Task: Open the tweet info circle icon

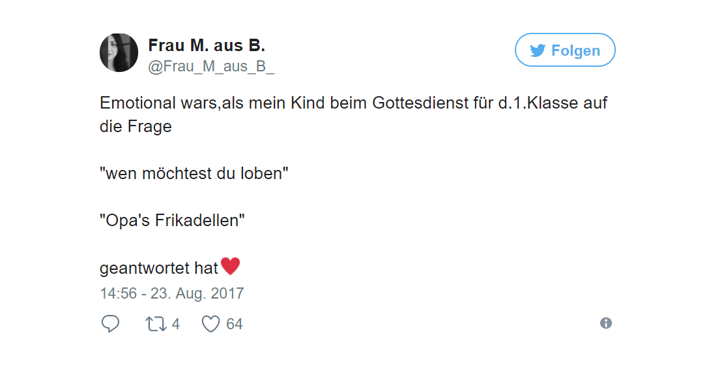Action: pos(606,323)
